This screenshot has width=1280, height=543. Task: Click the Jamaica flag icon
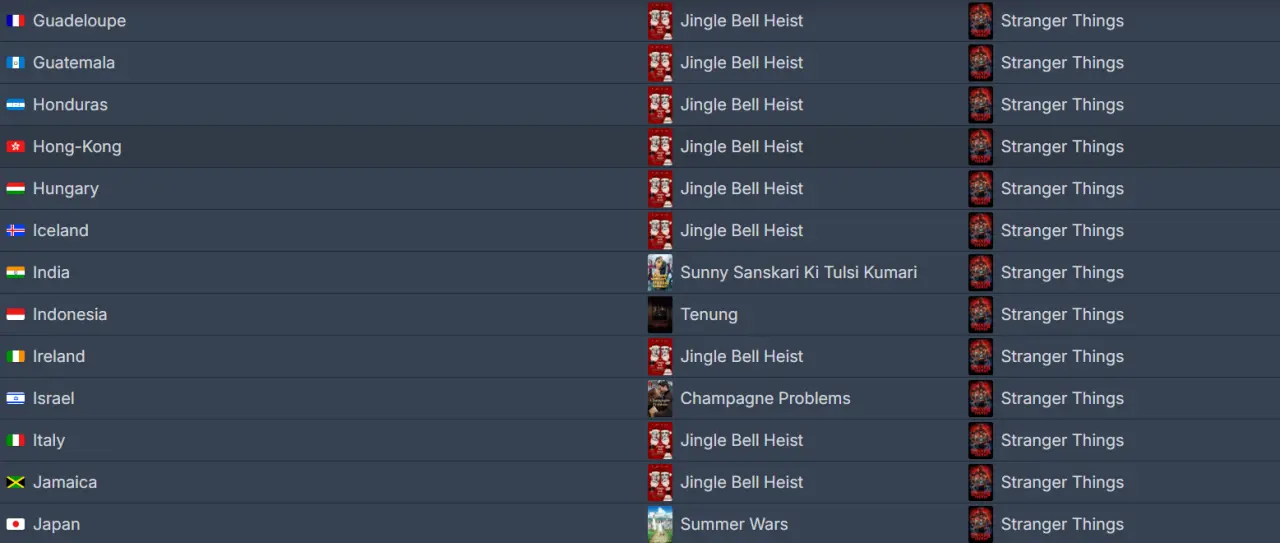(x=15, y=483)
